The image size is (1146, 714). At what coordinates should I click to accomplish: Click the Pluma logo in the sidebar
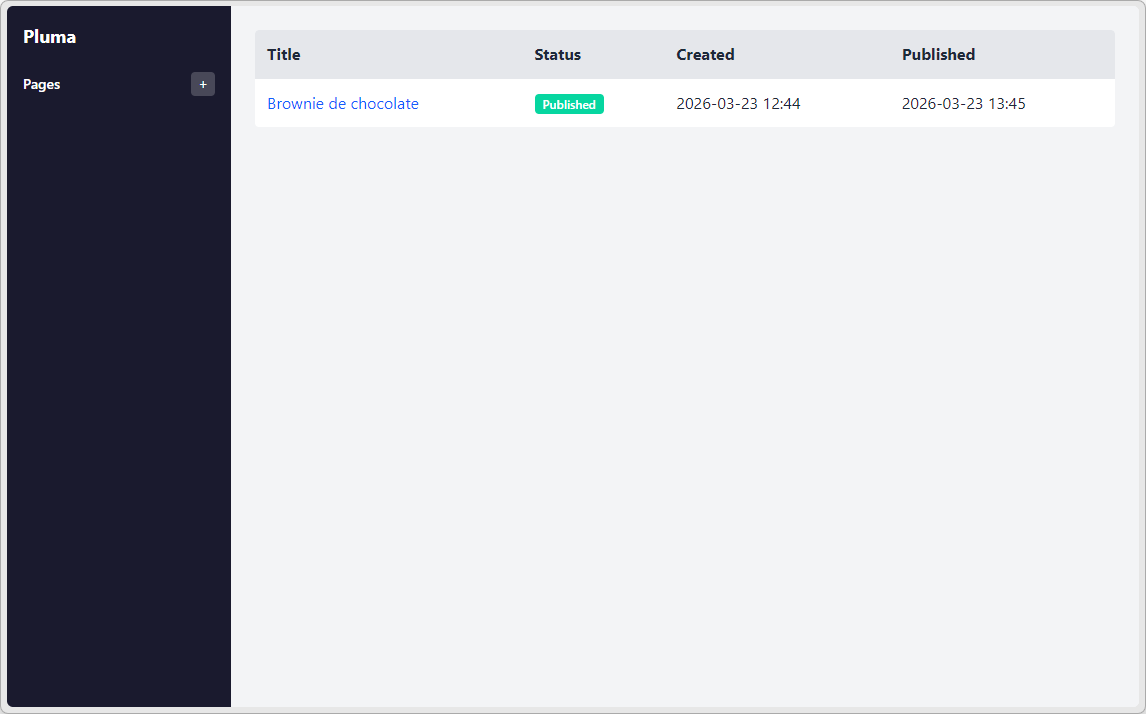click(50, 37)
